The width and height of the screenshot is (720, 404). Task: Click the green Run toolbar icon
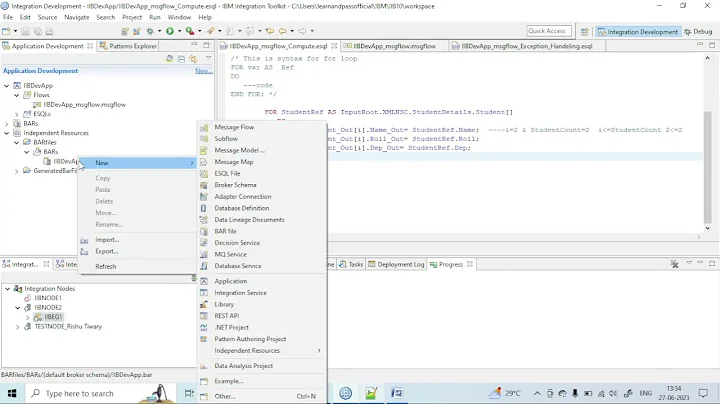tap(170, 31)
